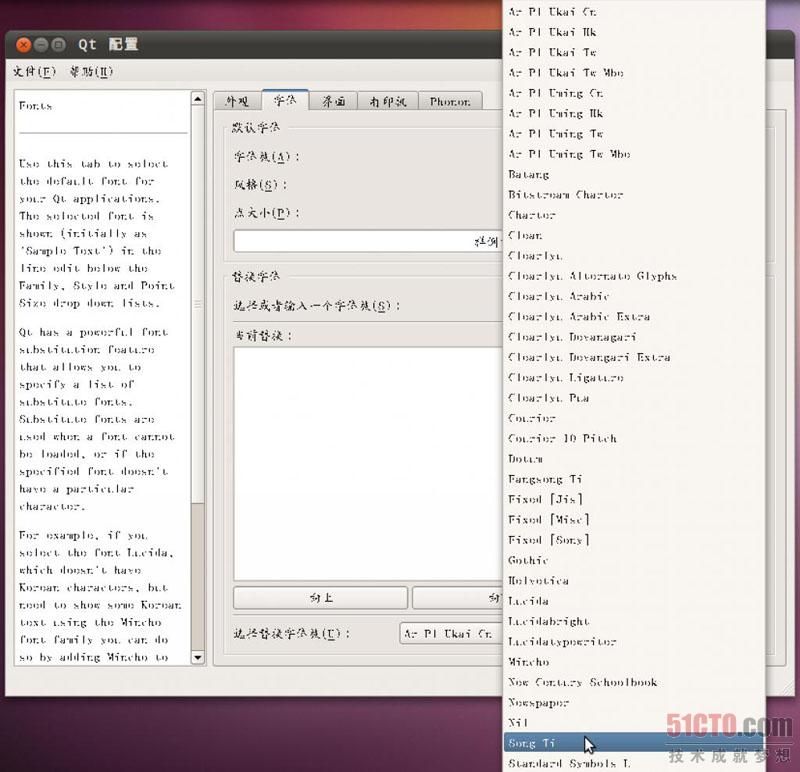
Task: Select AR PL UKai HK from font list
Action: click(634, 32)
